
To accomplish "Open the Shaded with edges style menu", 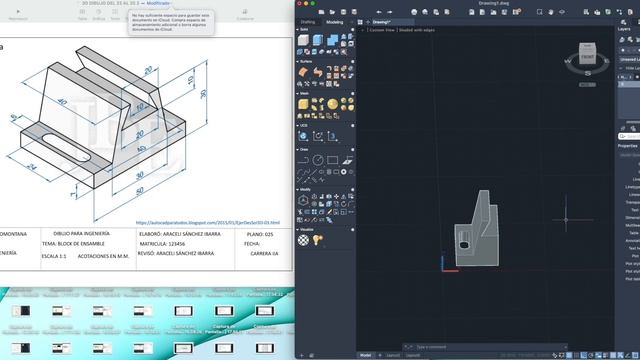I will (x=417, y=30).
